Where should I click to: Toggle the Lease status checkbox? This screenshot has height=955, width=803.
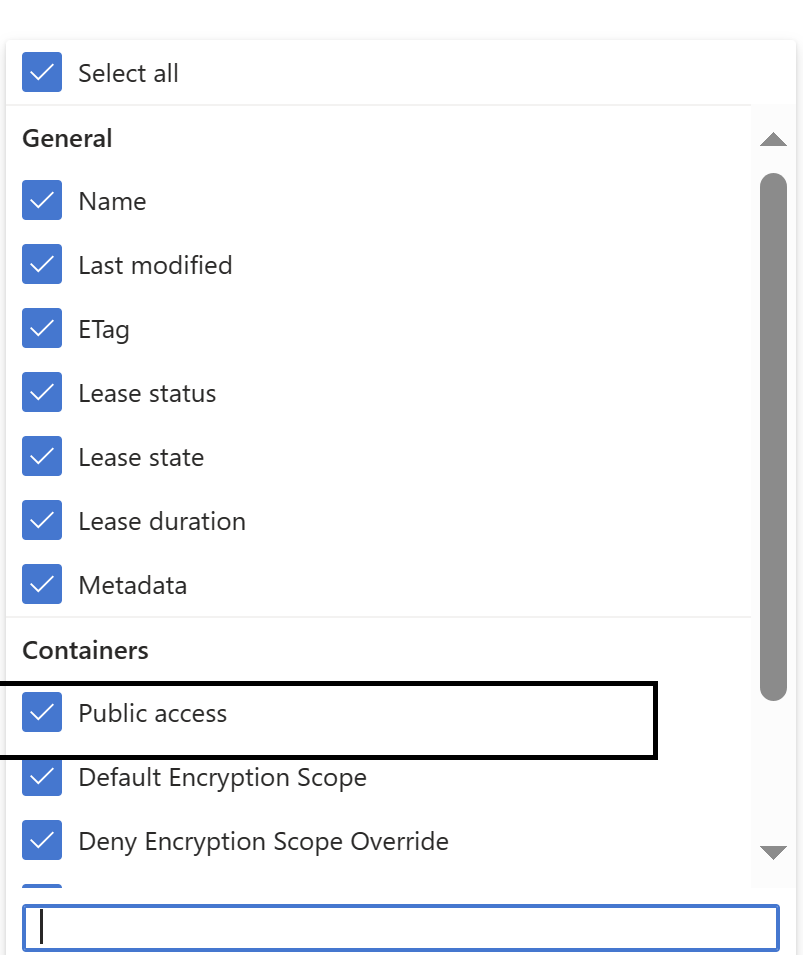coord(41,392)
